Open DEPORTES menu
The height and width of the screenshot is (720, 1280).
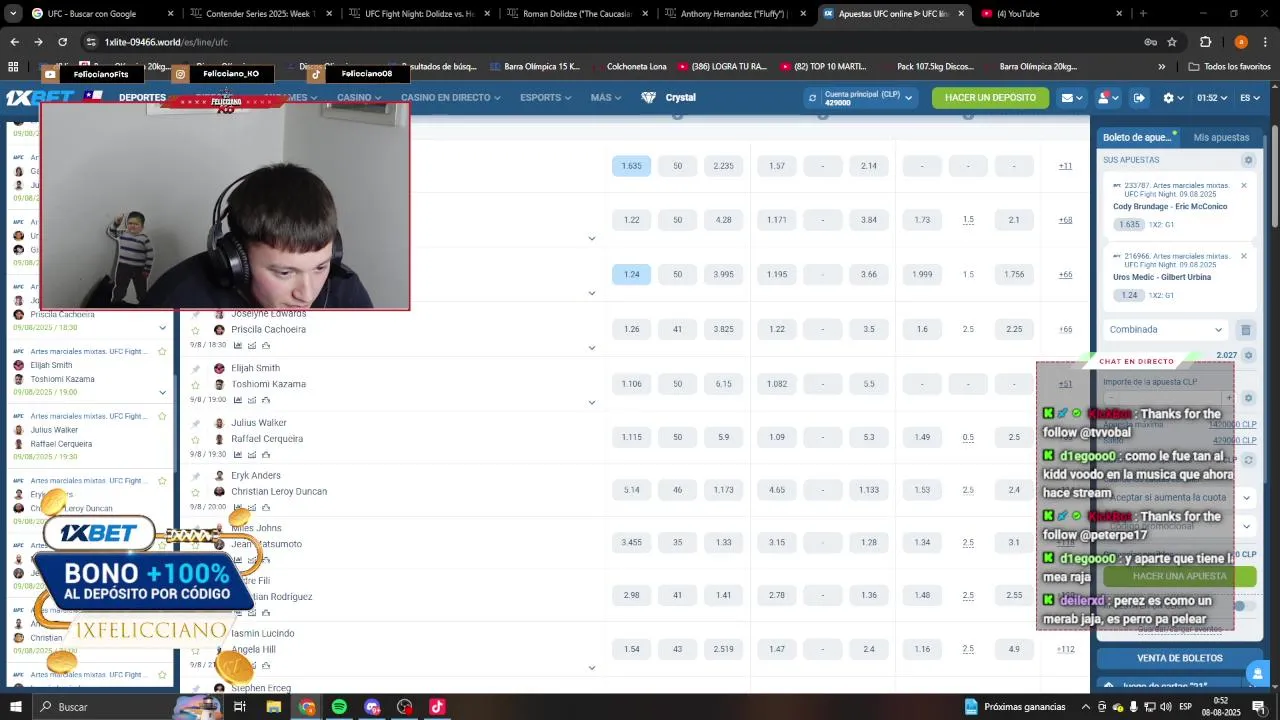click(x=142, y=98)
